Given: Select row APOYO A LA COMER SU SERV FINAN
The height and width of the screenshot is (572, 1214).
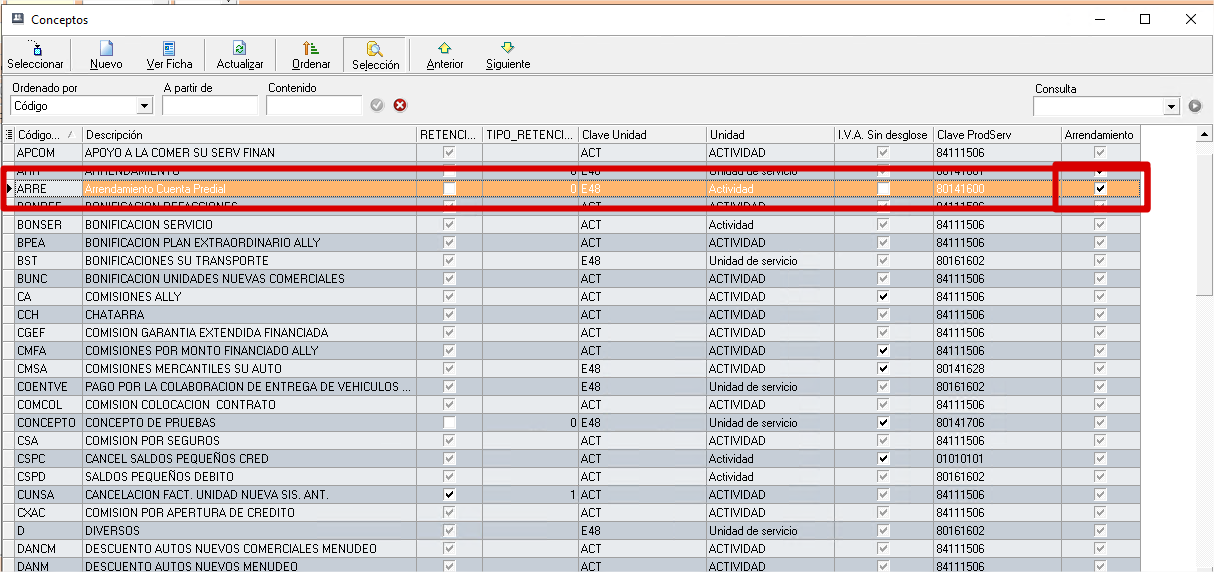Looking at the screenshot, I should coord(572,152).
